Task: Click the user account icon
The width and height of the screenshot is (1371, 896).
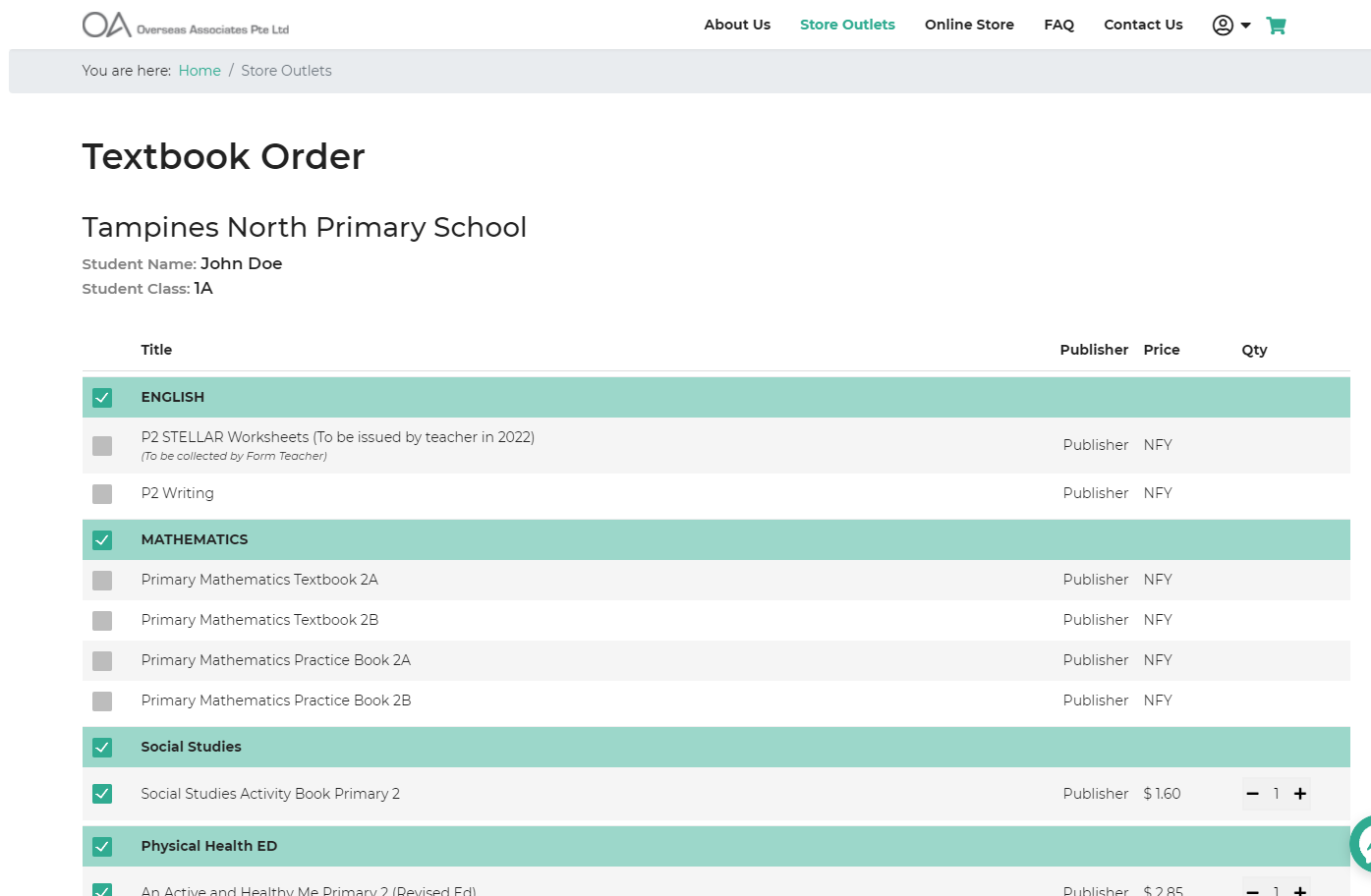Action: 1223,26
